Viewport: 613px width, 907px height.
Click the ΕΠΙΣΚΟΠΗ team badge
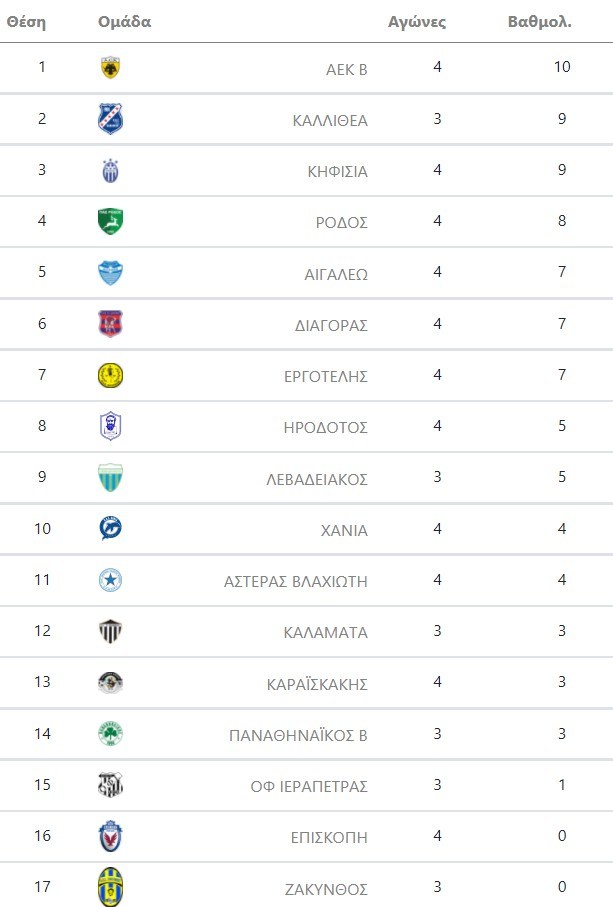click(111, 836)
